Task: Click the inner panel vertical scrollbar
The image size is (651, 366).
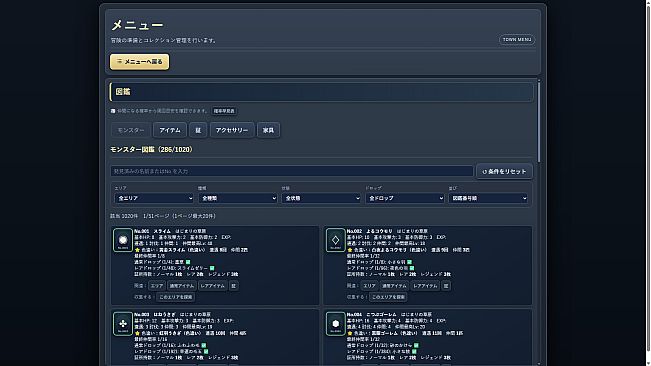Action: (539, 121)
